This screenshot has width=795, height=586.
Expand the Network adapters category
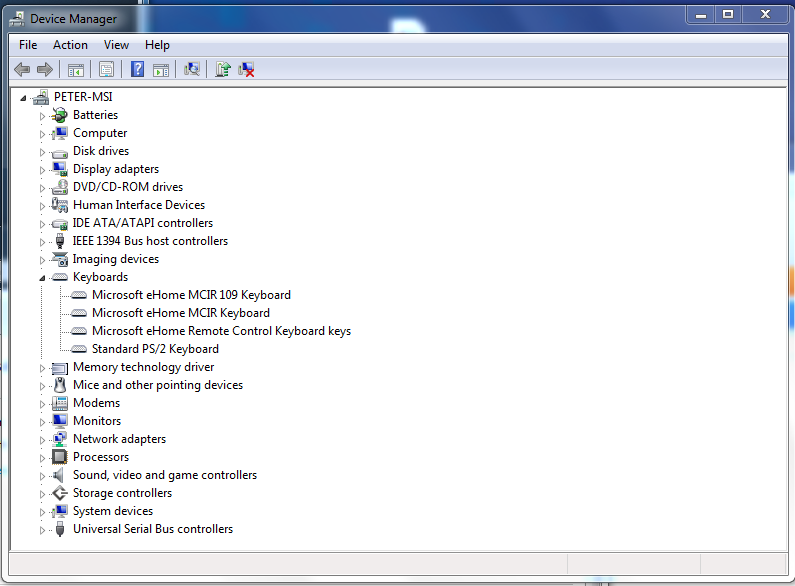point(43,439)
